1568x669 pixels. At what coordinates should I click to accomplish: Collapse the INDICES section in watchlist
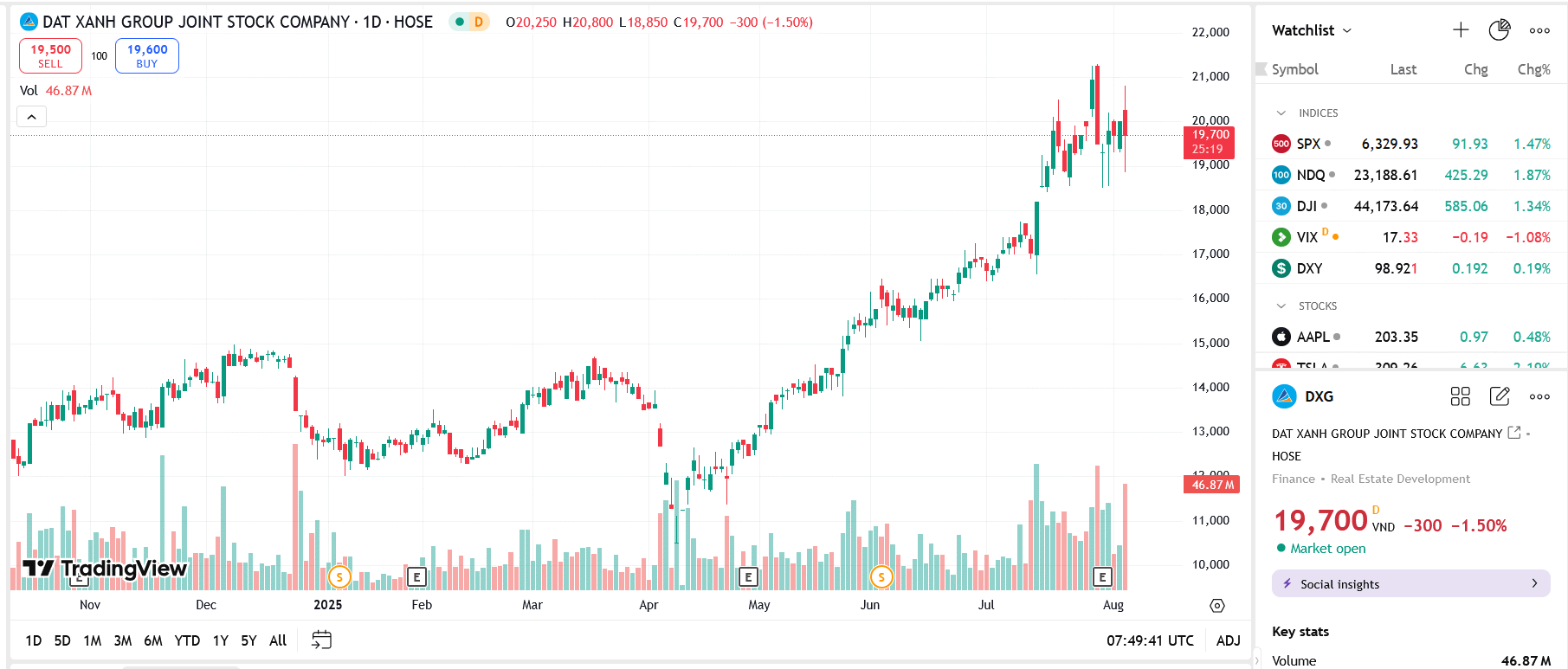[1281, 113]
